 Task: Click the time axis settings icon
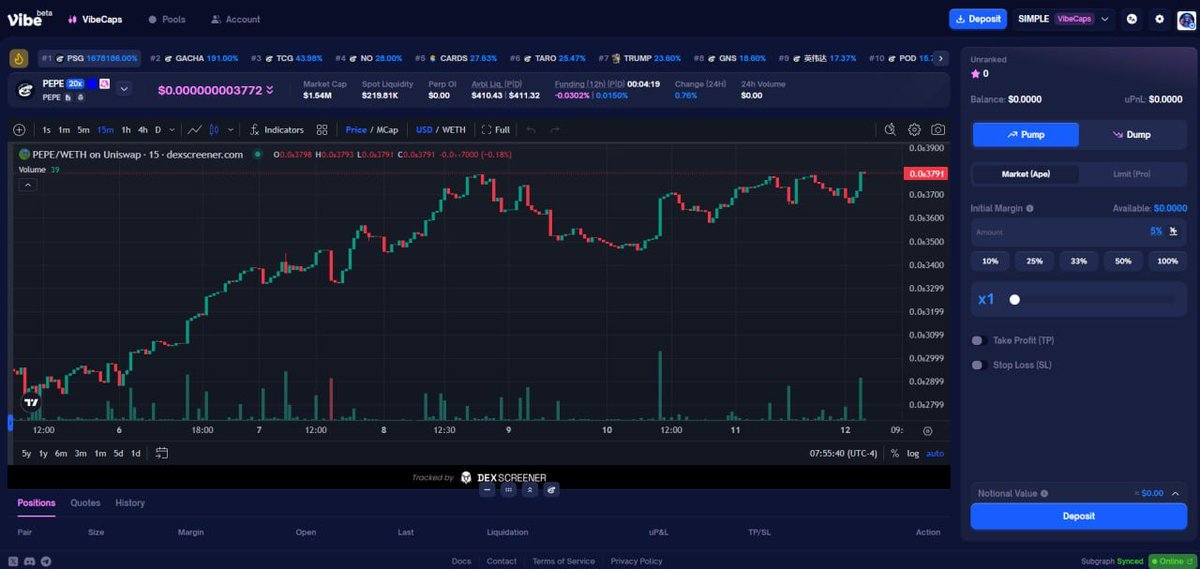click(927, 431)
